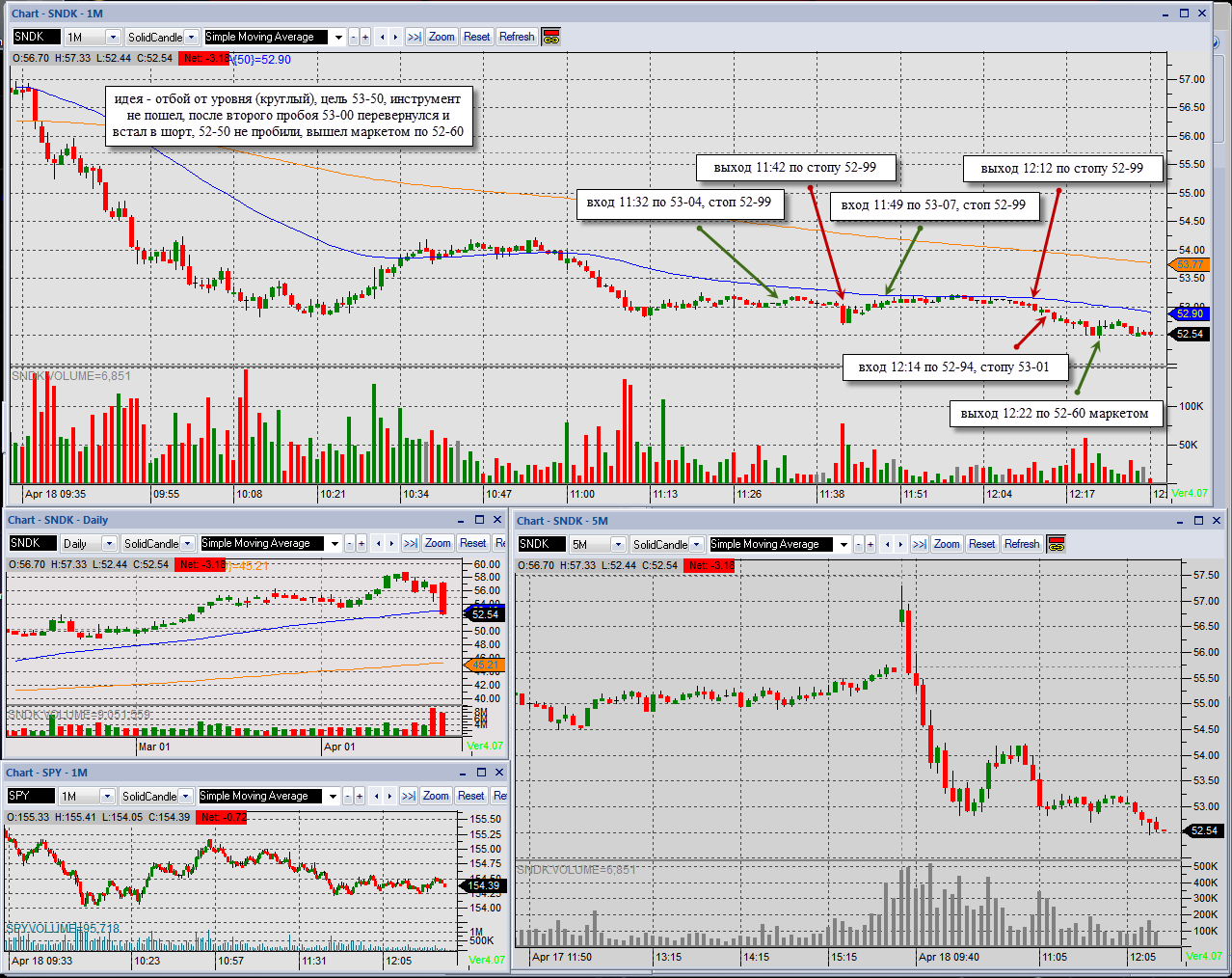The width and height of the screenshot is (1232, 978).
Task: Jump to latest bar in SNDK 1M chart
Action: pyautogui.click(x=415, y=37)
